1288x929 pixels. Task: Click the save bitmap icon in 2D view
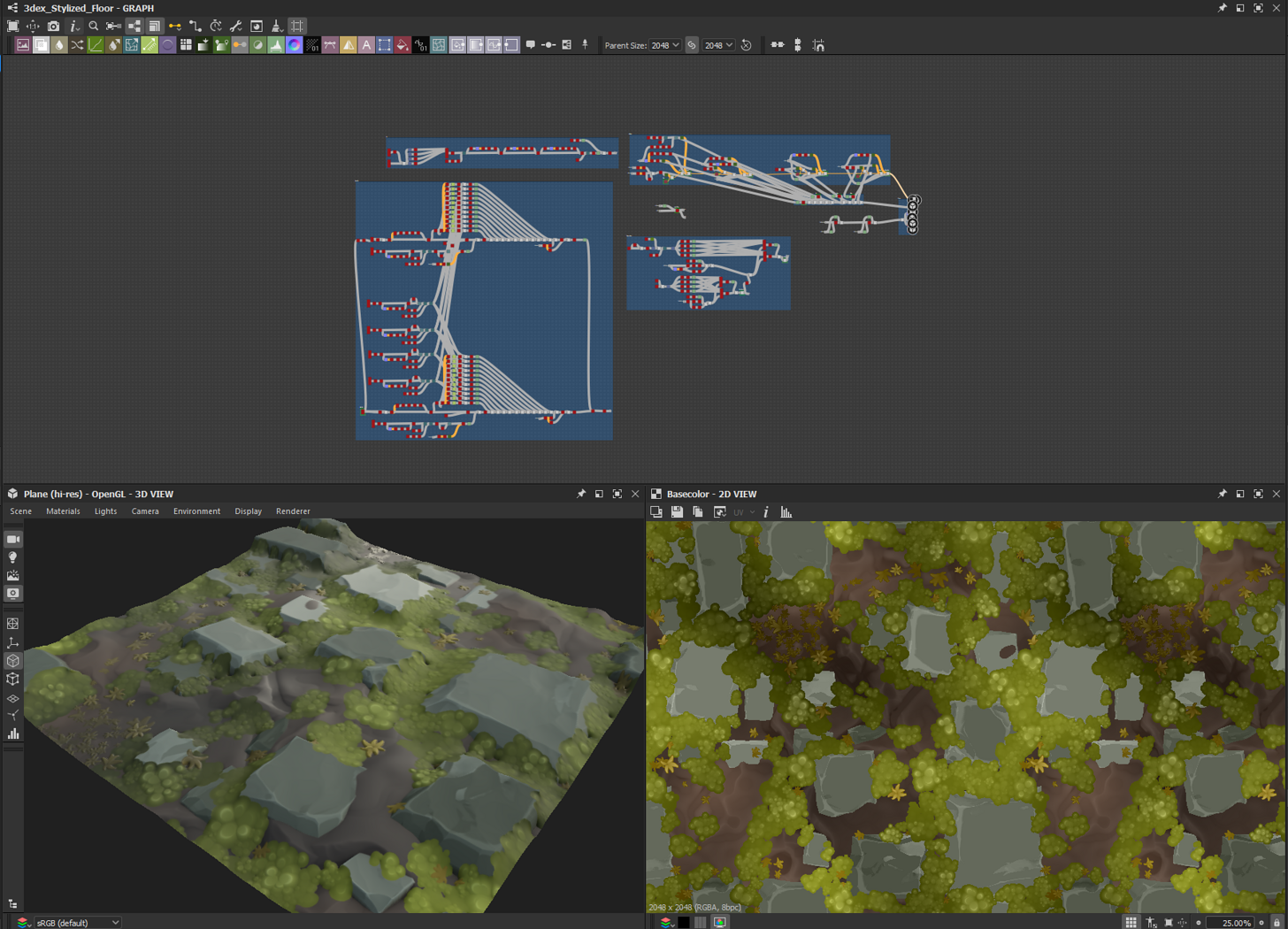[677, 512]
